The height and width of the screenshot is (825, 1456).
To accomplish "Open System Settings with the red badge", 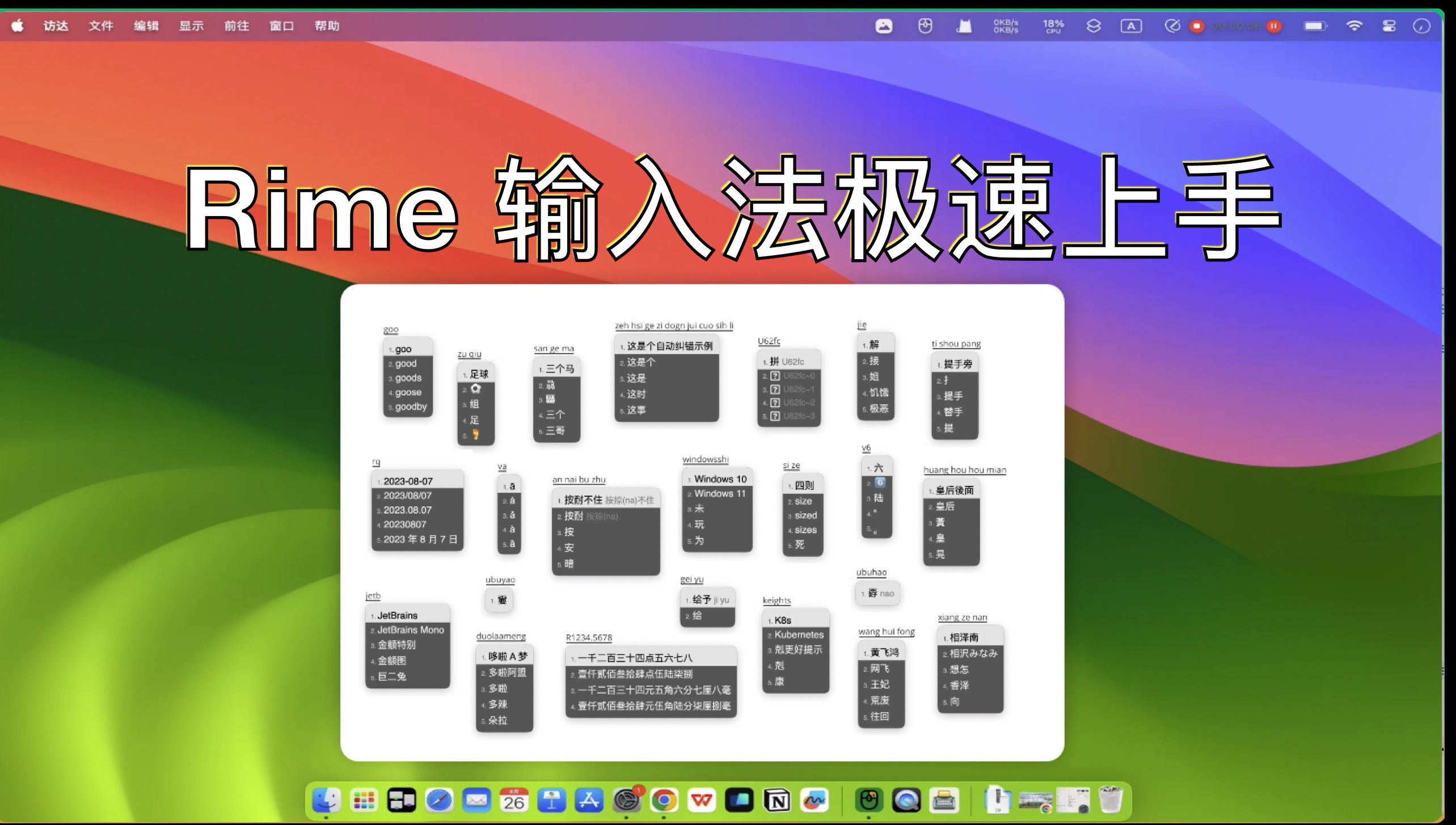I will [x=627, y=801].
